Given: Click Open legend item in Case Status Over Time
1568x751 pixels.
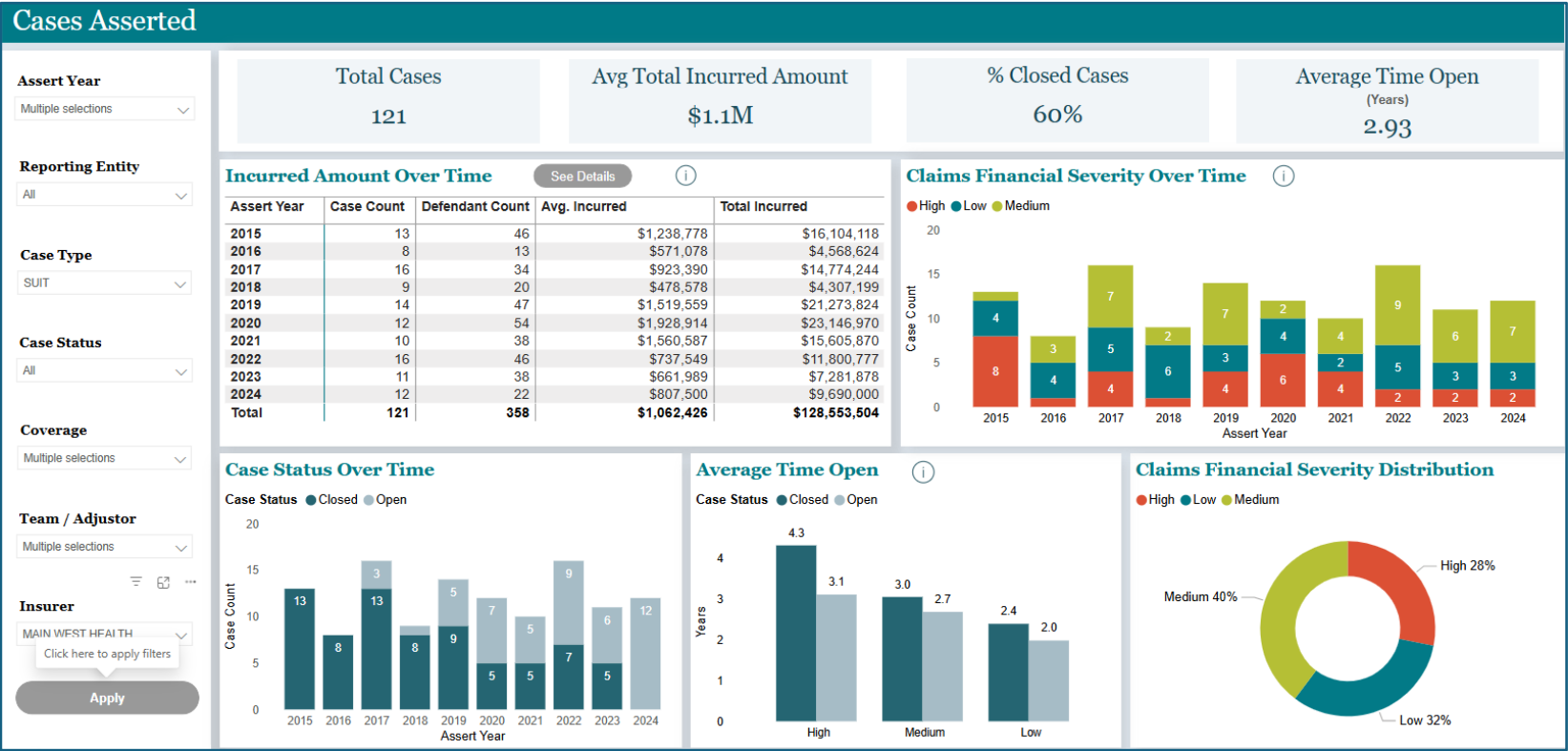Looking at the screenshot, I should 390,500.
